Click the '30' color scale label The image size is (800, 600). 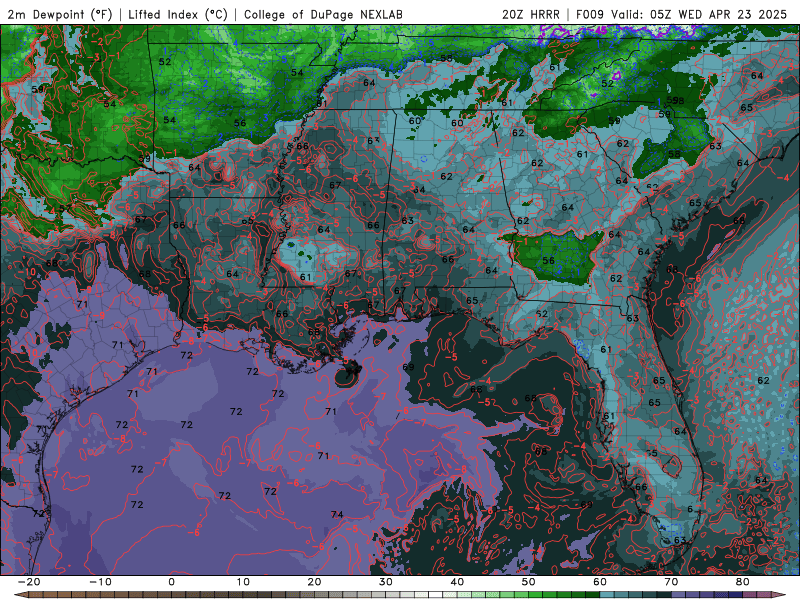point(386,582)
